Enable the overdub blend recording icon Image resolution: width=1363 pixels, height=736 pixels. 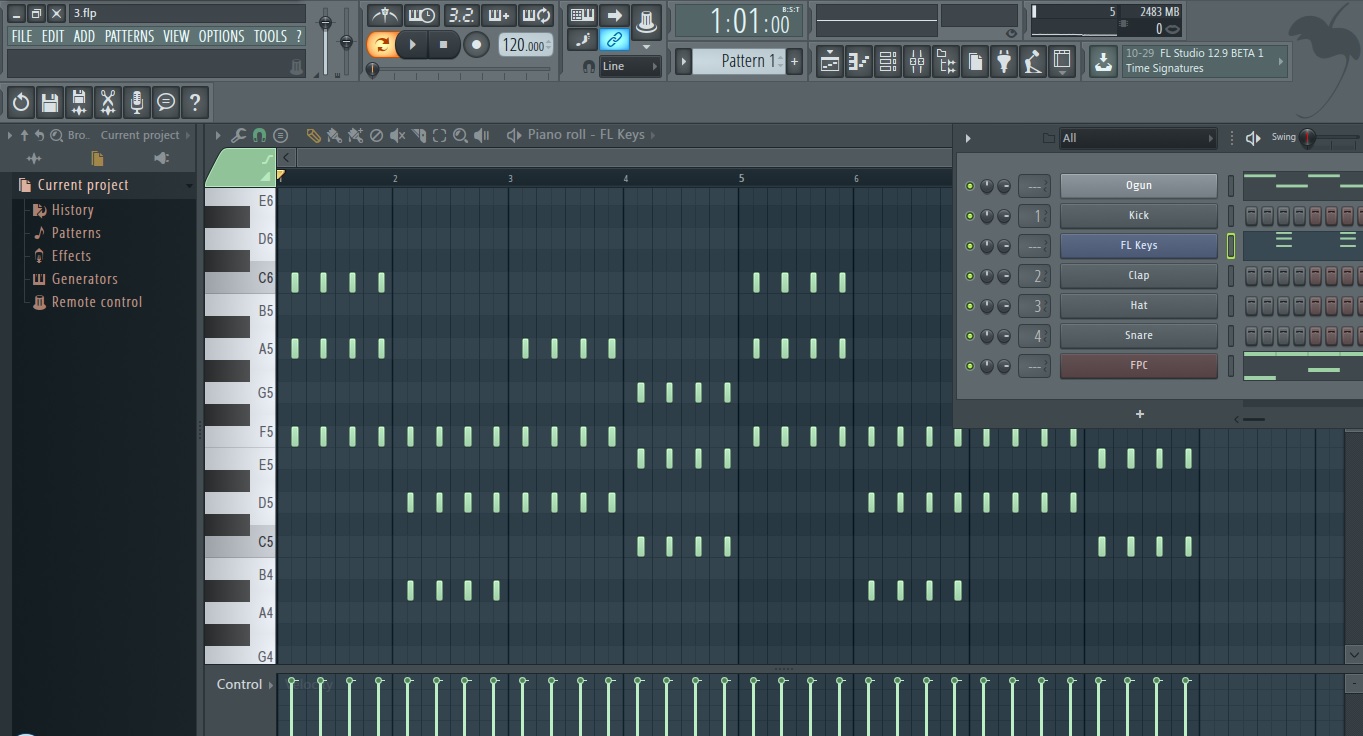(498, 15)
